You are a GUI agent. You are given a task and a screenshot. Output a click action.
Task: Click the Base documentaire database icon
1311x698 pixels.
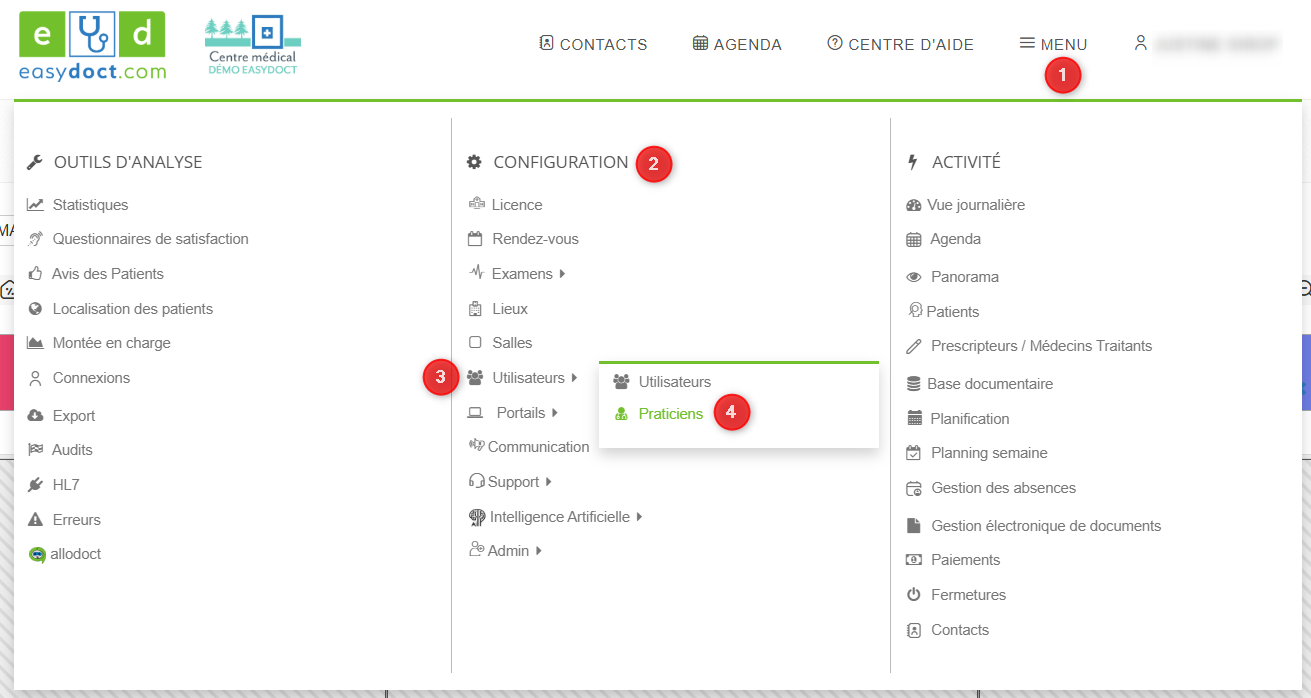pos(913,384)
